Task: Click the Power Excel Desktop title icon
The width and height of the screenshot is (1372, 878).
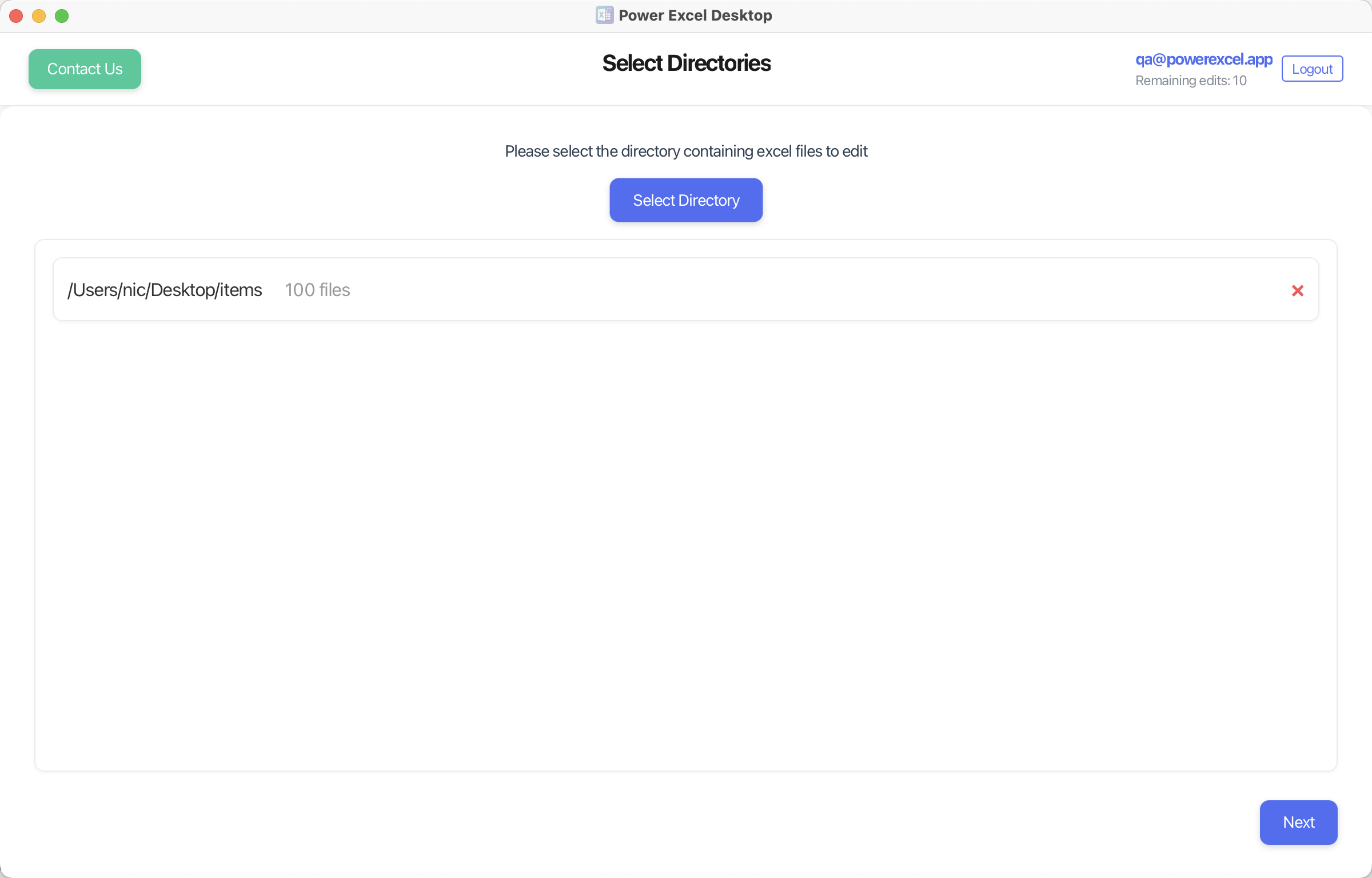Action: 604,15
